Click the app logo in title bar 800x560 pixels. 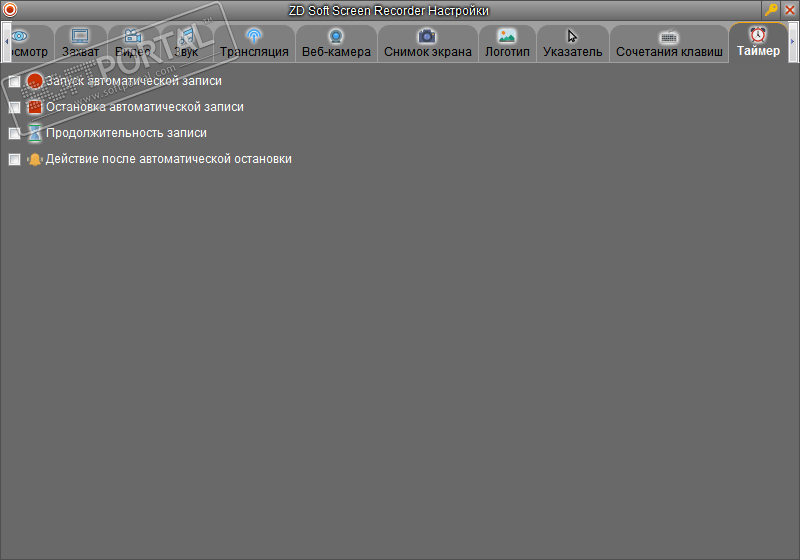pos(10,10)
